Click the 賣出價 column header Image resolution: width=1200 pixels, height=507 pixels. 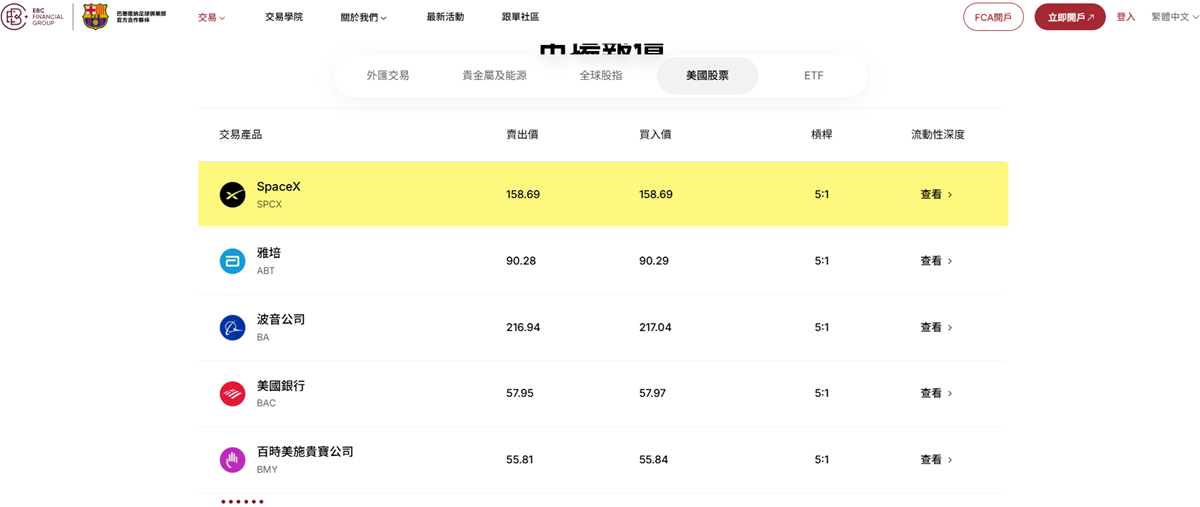[522, 134]
